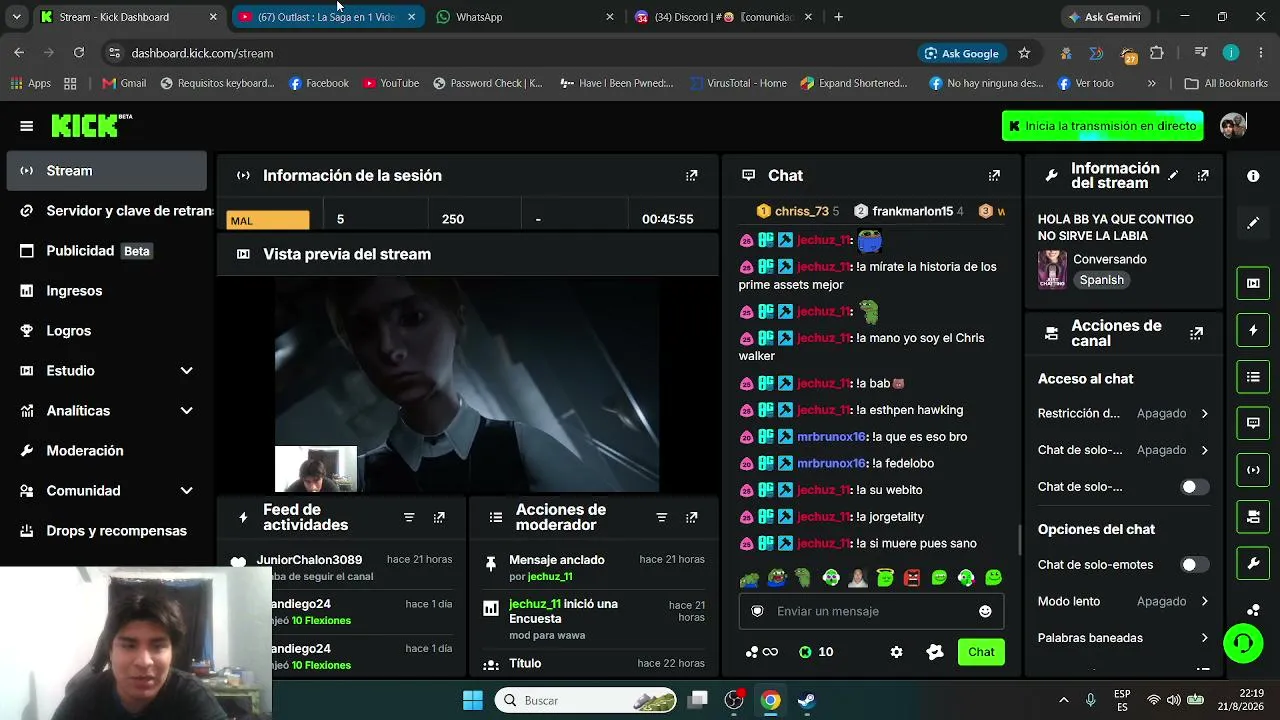Pop out the Acciones de canal panel
Viewport: 1280px width, 720px height.
pyautogui.click(x=1196, y=334)
